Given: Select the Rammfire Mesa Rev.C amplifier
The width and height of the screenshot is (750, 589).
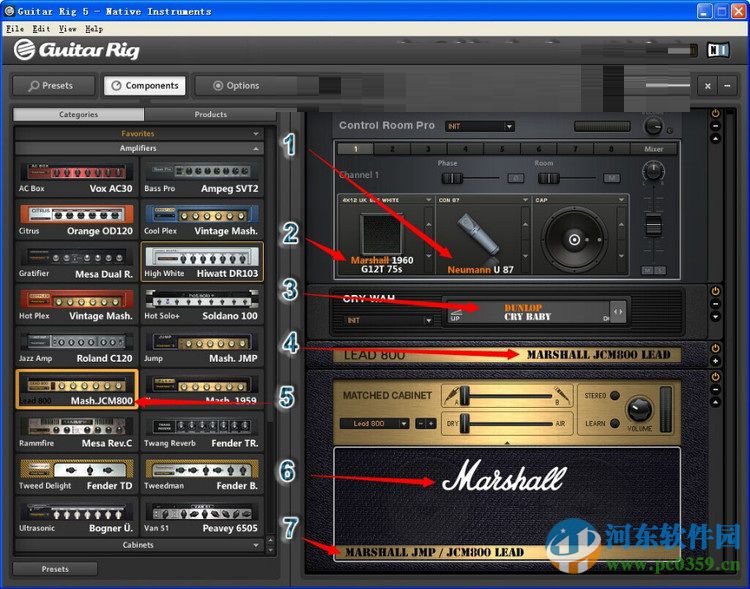Looking at the screenshot, I should point(77,431).
